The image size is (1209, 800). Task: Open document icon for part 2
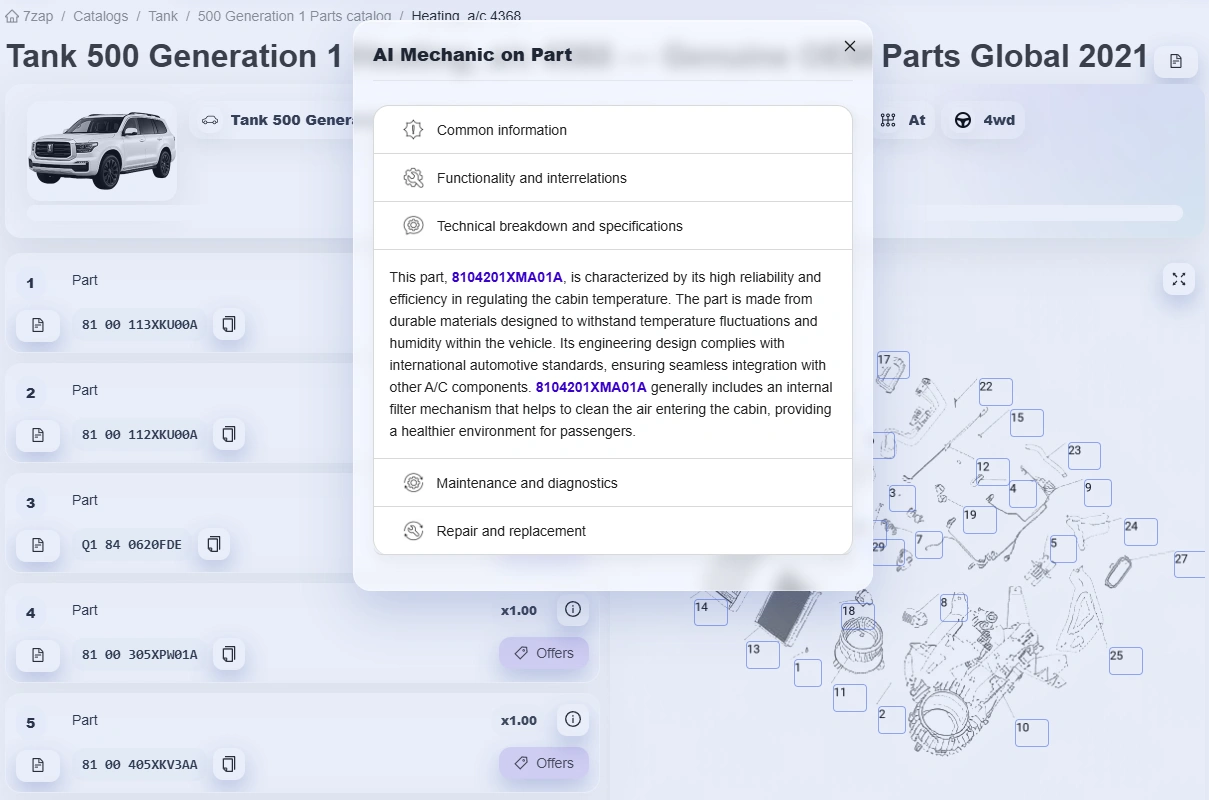tap(38, 435)
